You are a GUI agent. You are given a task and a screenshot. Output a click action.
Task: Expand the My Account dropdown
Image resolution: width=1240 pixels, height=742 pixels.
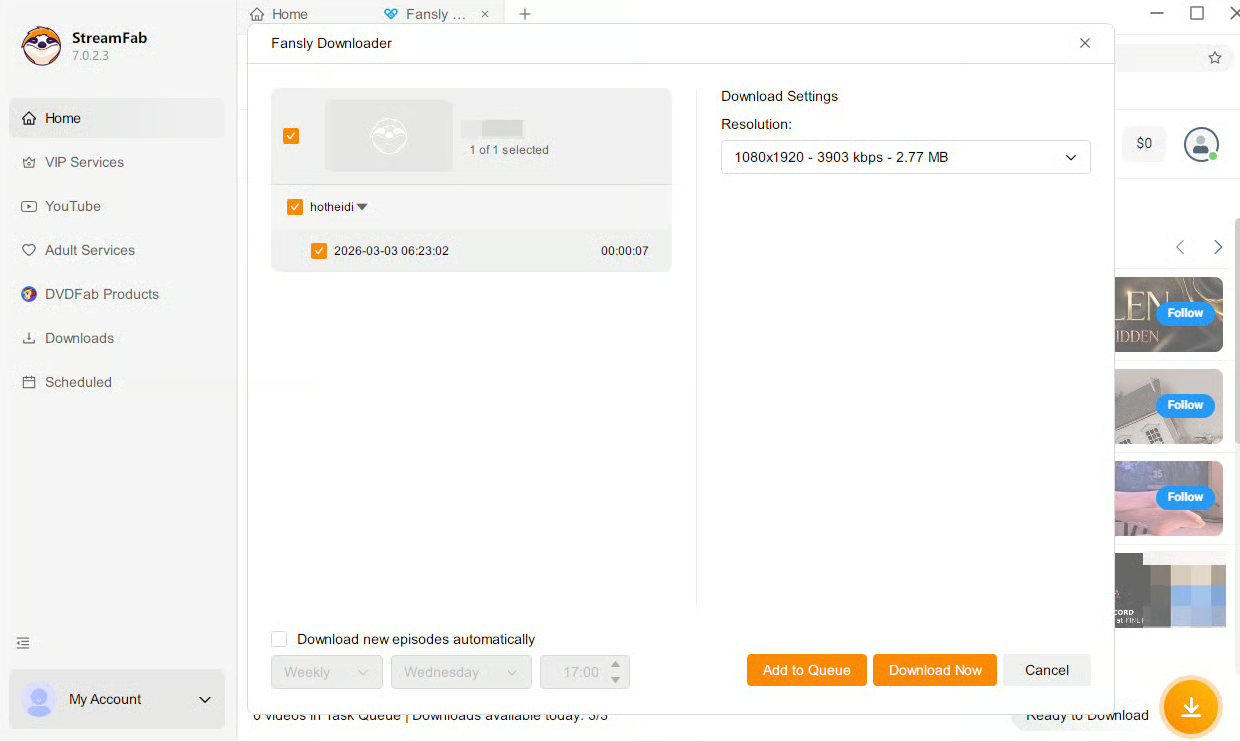(x=205, y=699)
